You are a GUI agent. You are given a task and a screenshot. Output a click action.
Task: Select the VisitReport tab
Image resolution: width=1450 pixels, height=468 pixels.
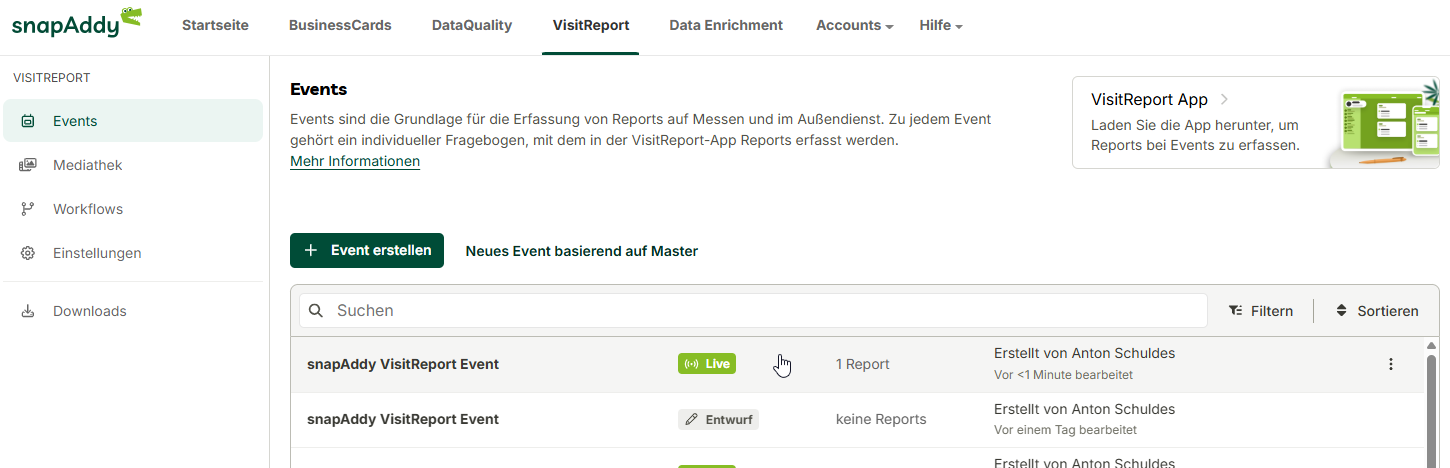591,25
